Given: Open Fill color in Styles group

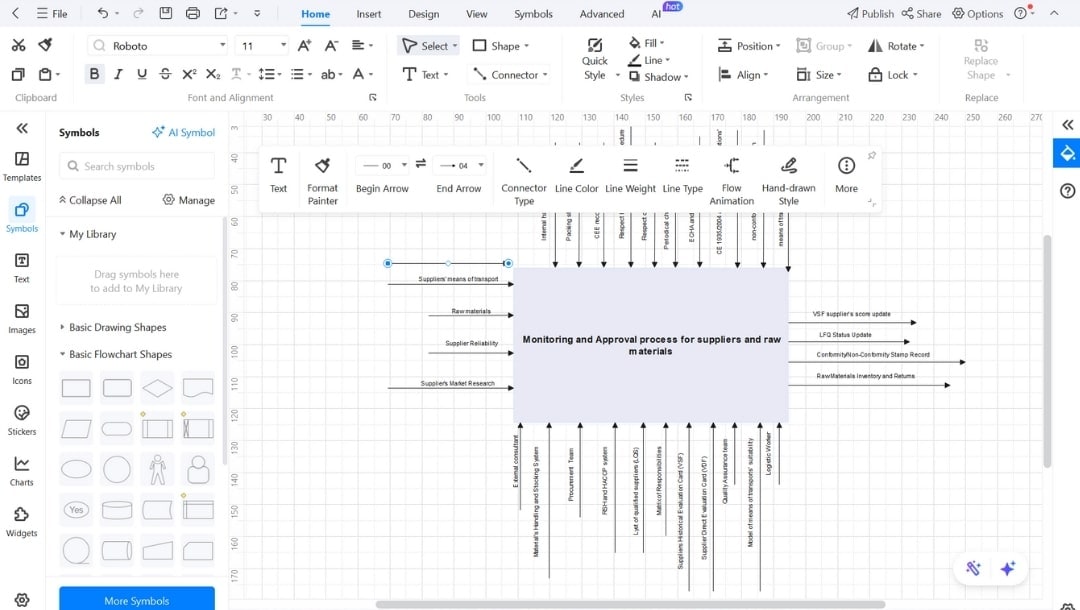Looking at the screenshot, I should pyautogui.click(x=646, y=43).
